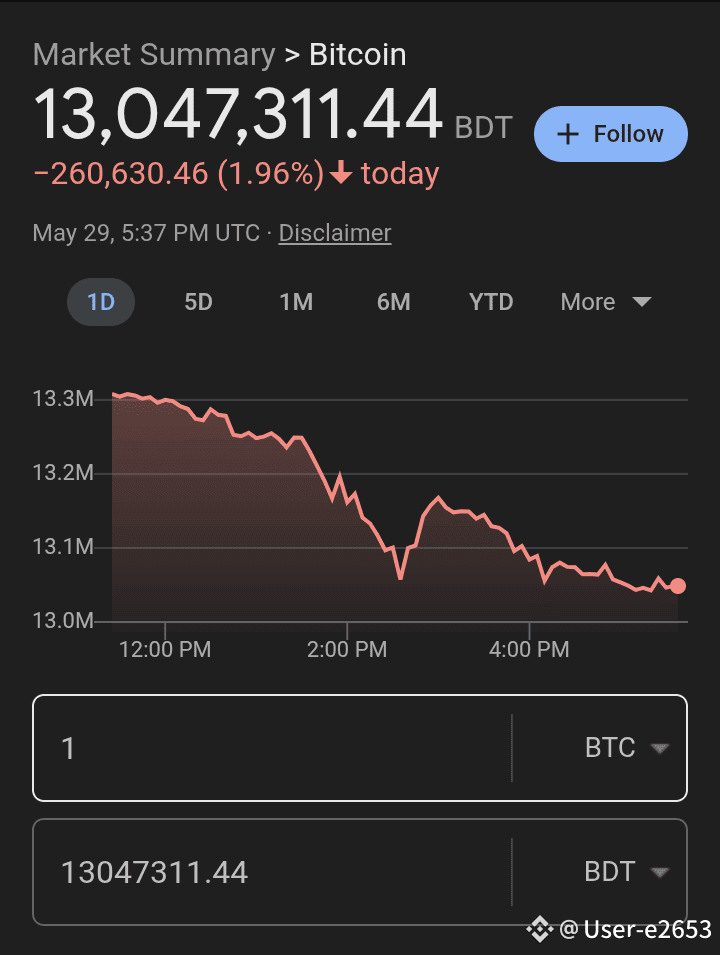Click the BDT converted amount field
The image size is (720, 955).
pyautogui.click(x=272, y=872)
